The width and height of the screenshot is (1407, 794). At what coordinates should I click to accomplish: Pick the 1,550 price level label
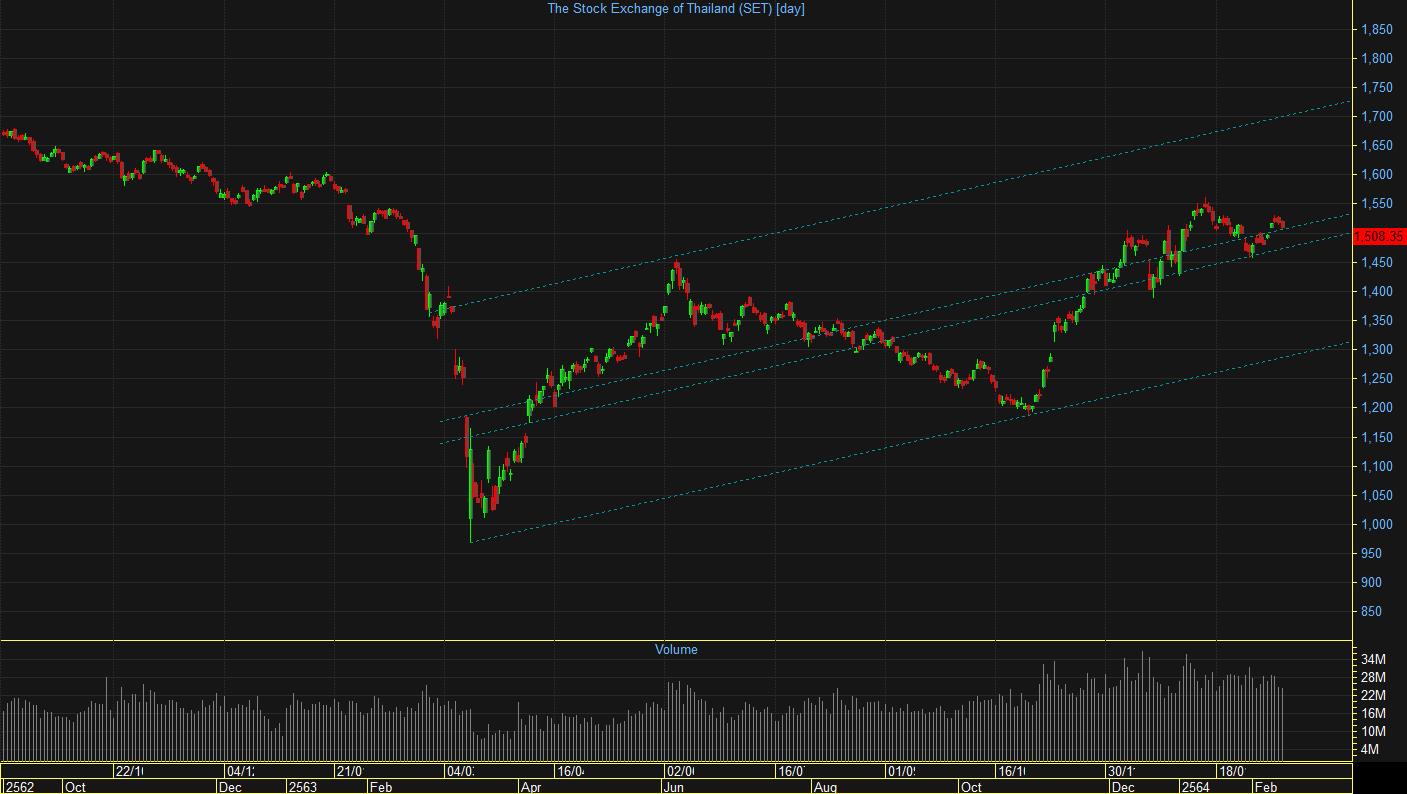[1377, 204]
